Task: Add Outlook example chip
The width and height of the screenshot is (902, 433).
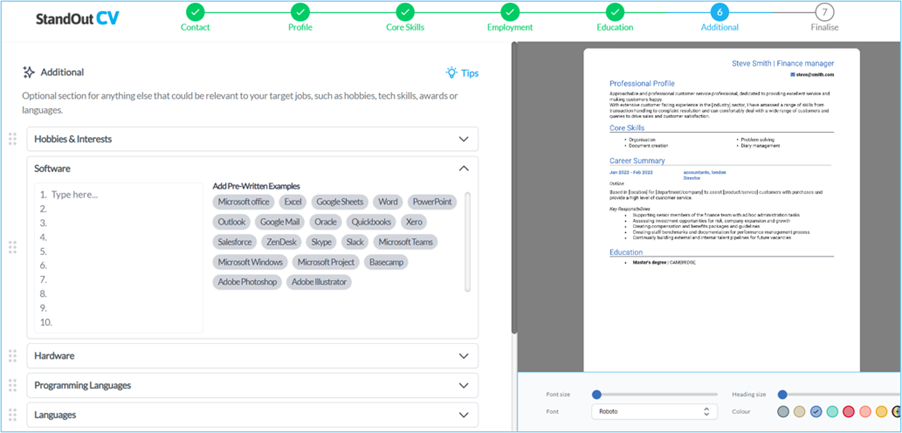Action: (232, 222)
